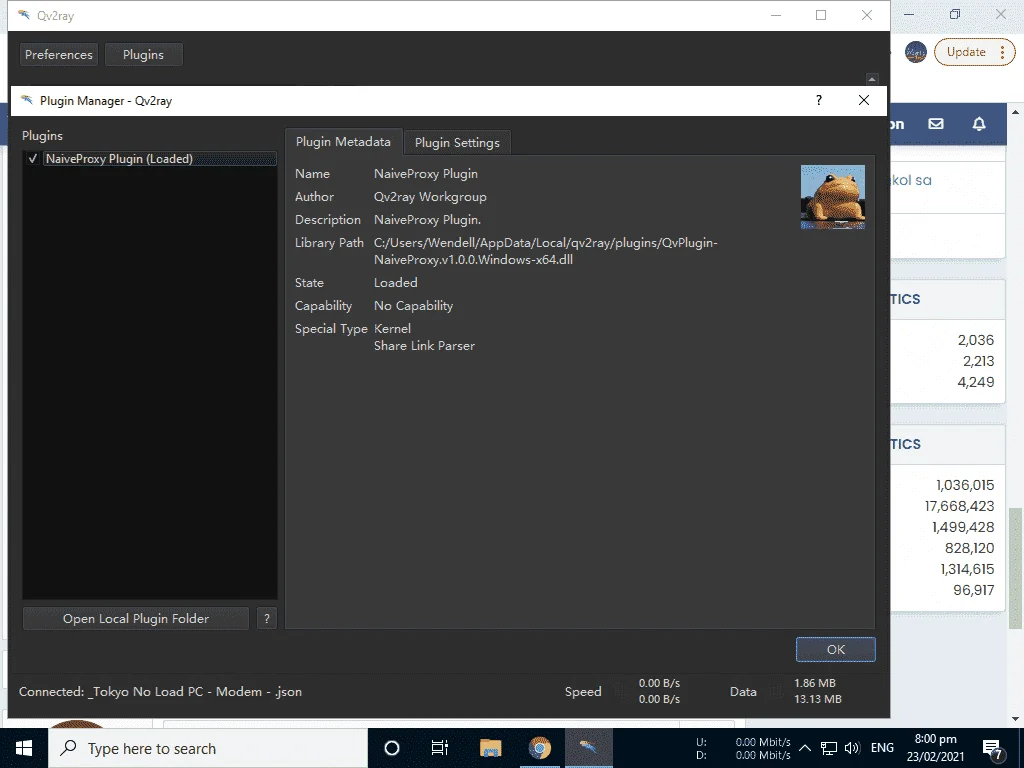The image size is (1024, 768).
Task: Open Local Plugin Folder
Action: coord(136,618)
